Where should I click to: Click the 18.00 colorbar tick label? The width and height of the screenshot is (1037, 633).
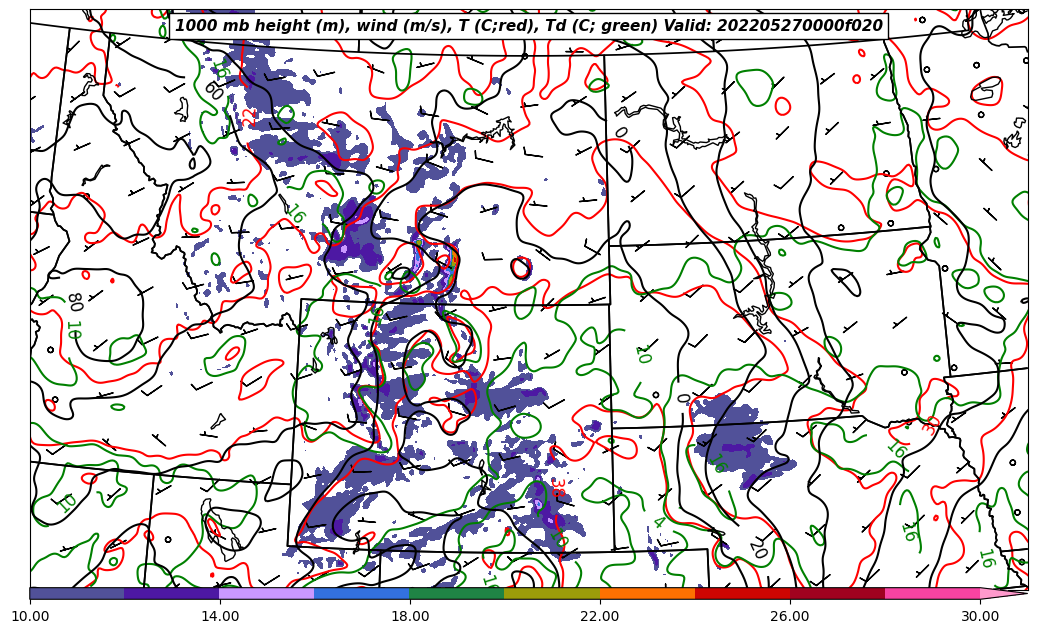click(x=409, y=616)
